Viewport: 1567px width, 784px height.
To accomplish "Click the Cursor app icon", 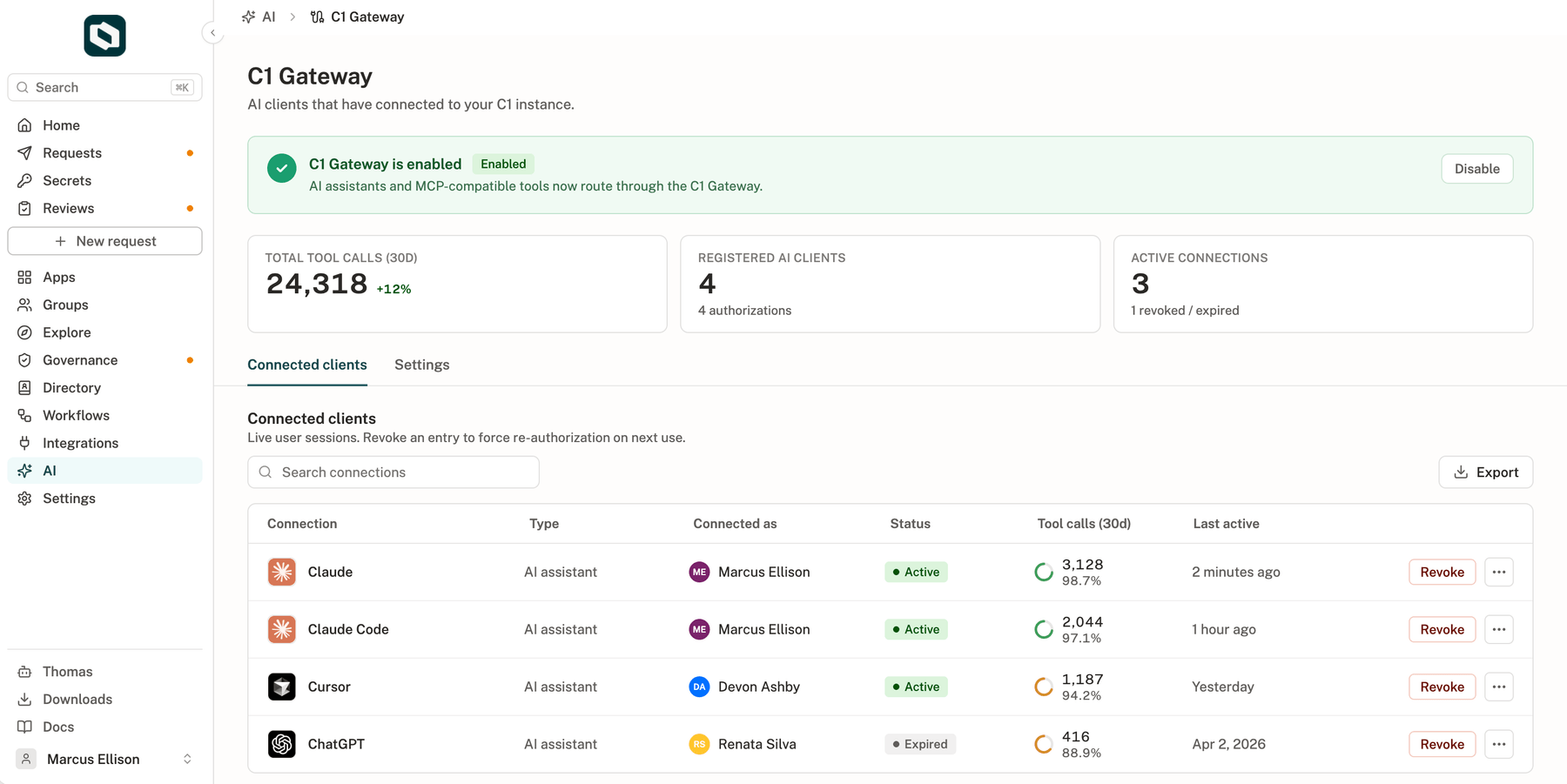I will 281,687.
